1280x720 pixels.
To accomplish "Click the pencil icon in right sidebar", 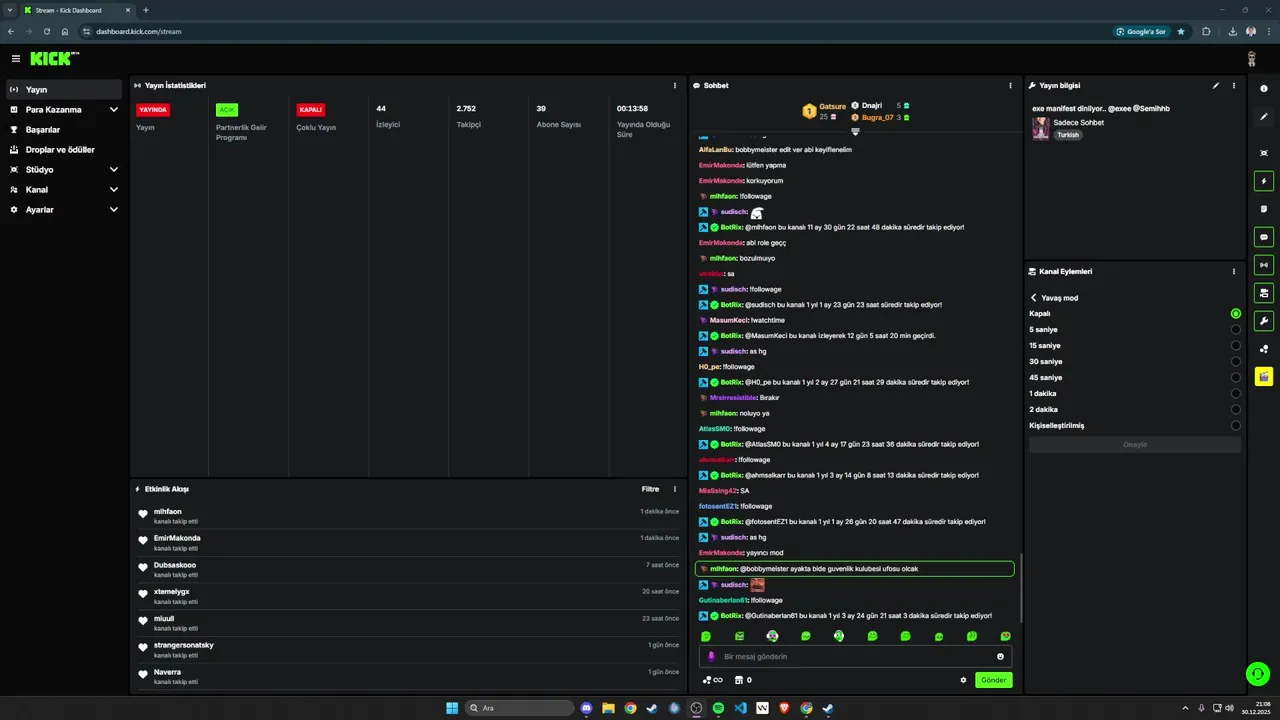I will [1264, 117].
